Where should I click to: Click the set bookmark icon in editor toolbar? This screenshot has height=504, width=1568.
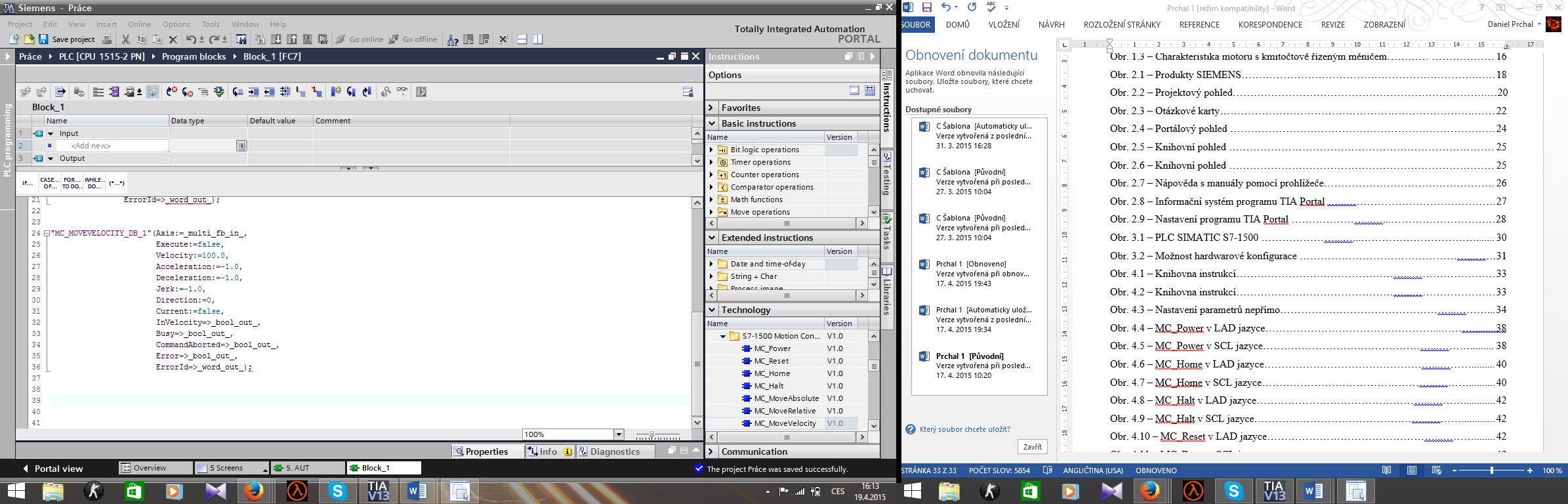336,92
